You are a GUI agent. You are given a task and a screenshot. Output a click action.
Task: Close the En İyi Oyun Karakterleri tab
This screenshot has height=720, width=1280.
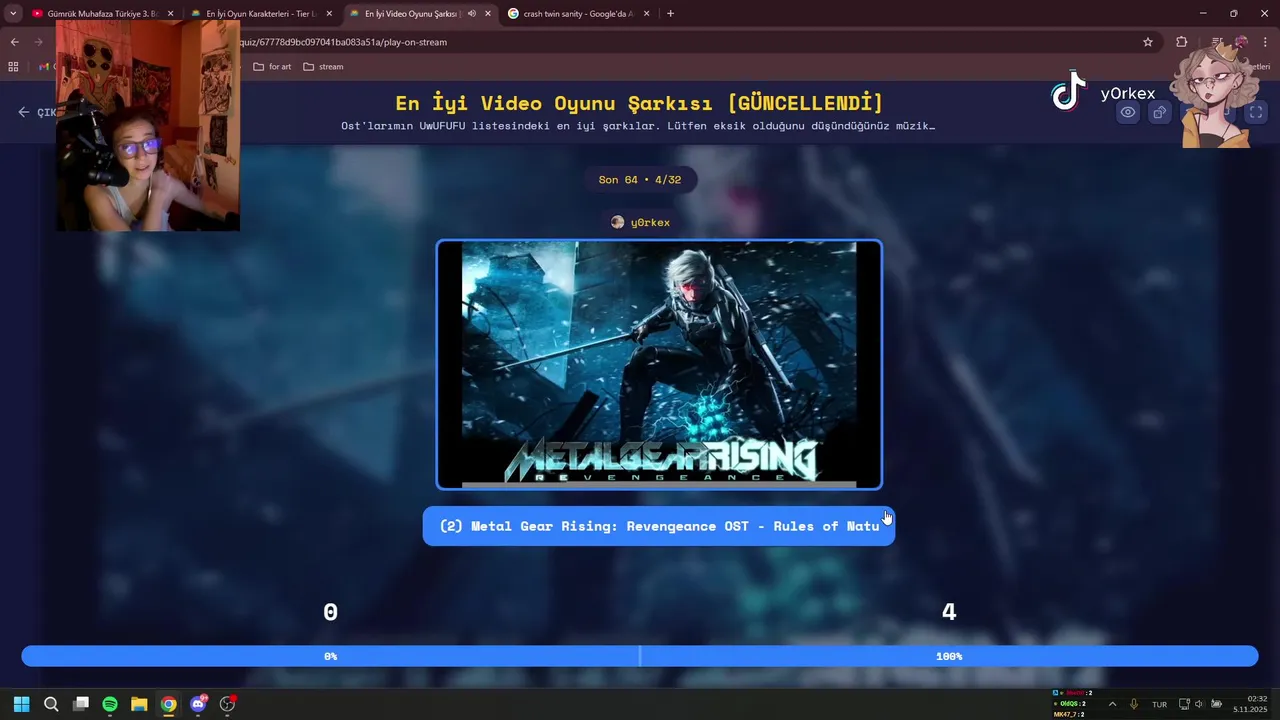[329, 14]
